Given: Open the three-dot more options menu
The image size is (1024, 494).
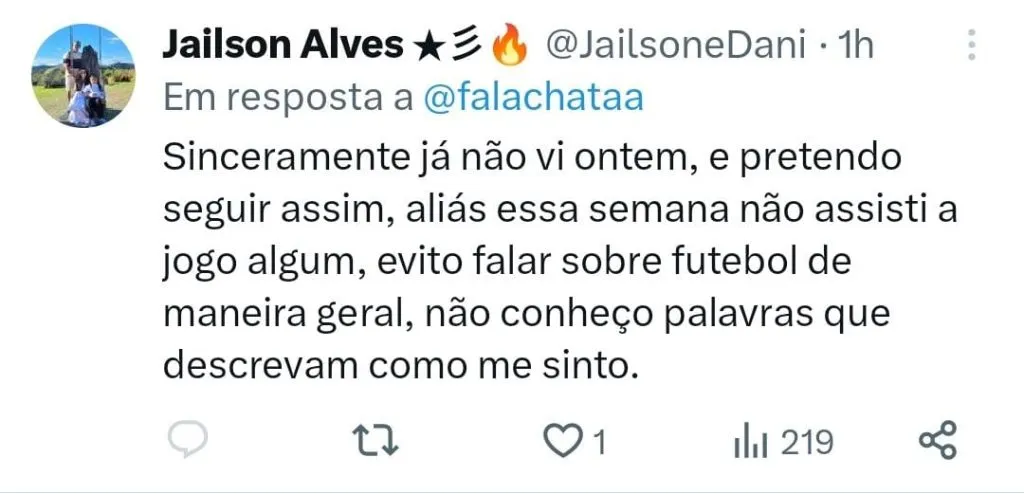Looking at the screenshot, I should click(x=972, y=46).
